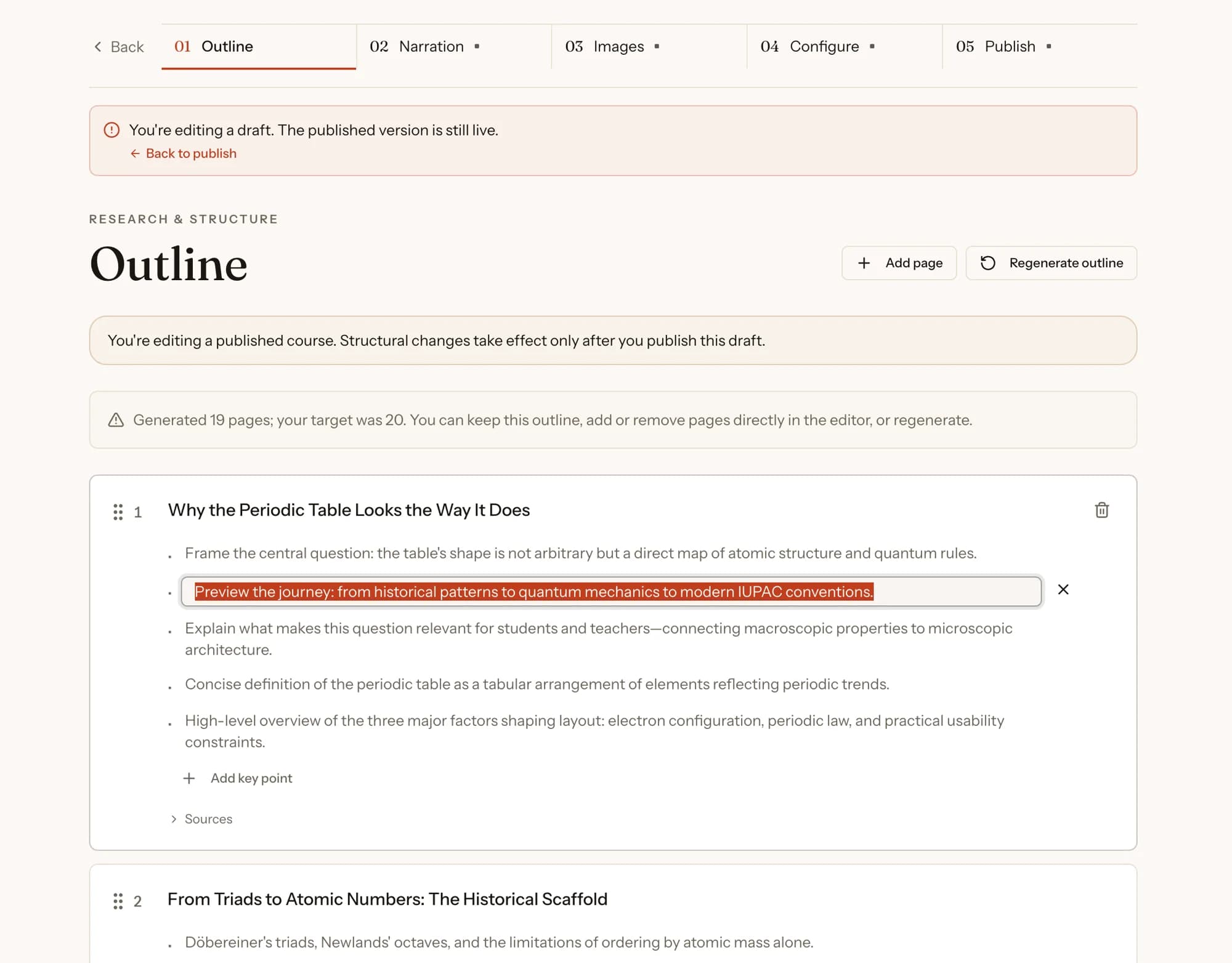Click the draft alert circle icon
The height and width of the screenshot is (963, 1232).
111,130
